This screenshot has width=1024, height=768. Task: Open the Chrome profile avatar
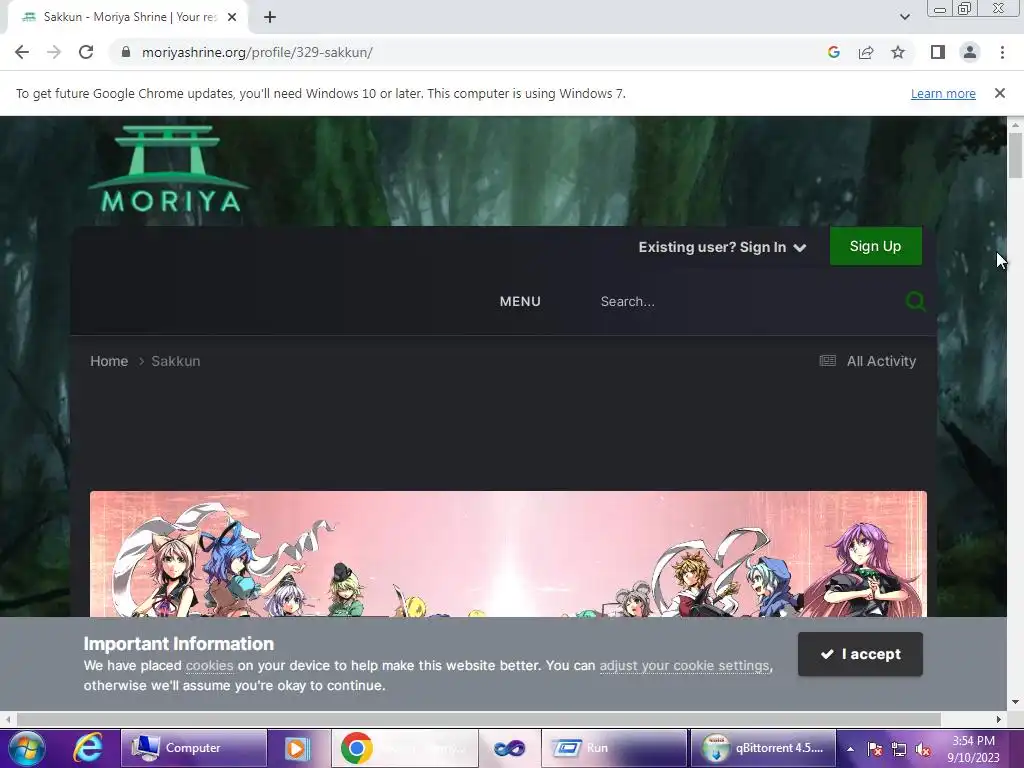point(970,52)
